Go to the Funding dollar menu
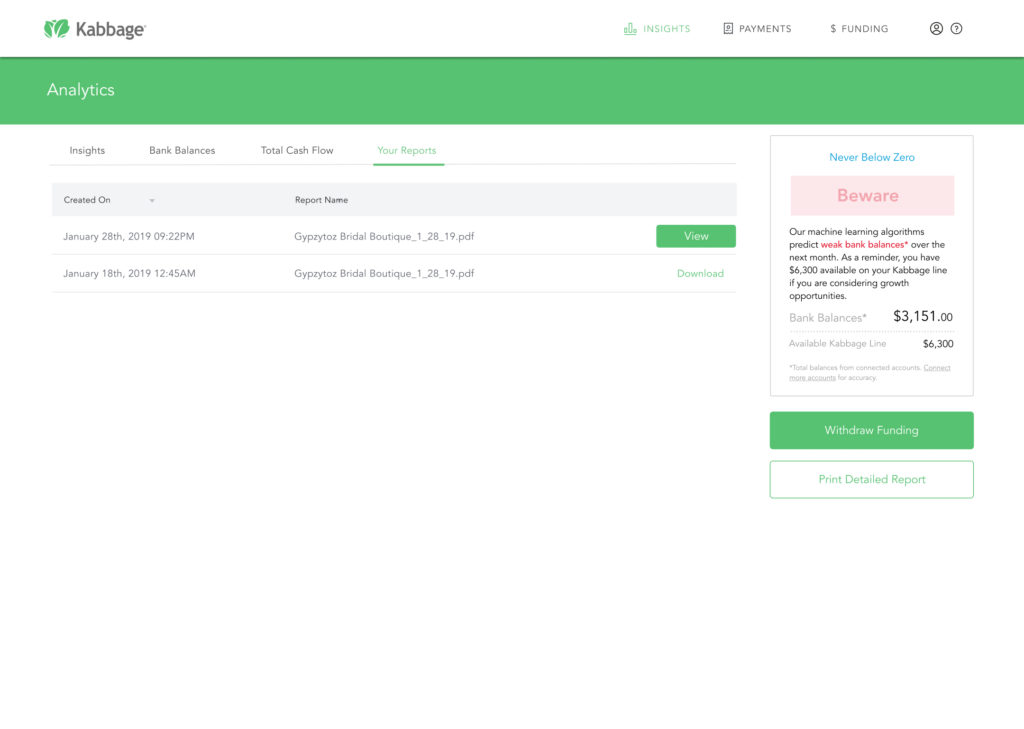 (833, 29)
